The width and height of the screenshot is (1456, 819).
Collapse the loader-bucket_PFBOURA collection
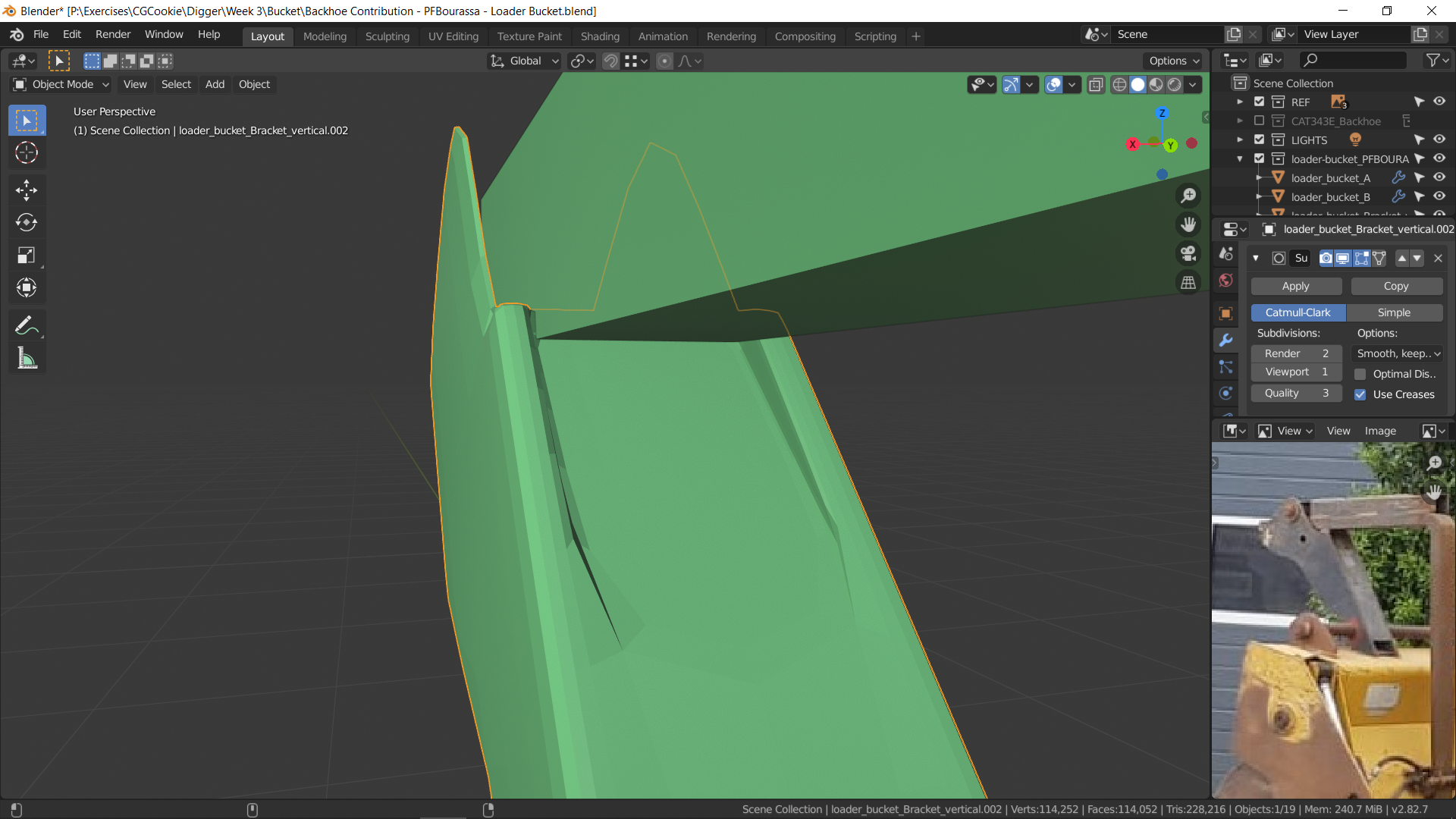point(1240,158)
